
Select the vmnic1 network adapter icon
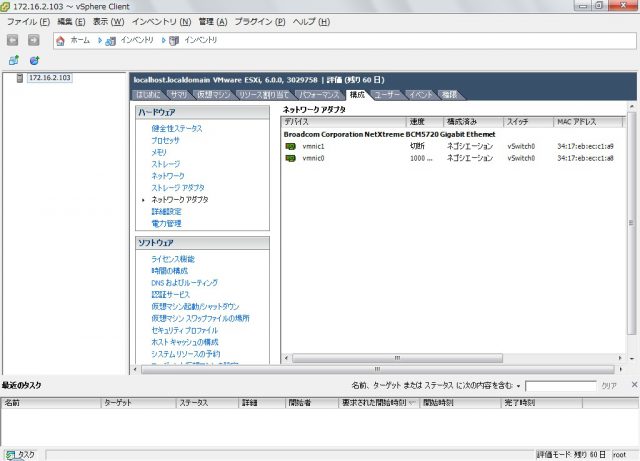291,146
